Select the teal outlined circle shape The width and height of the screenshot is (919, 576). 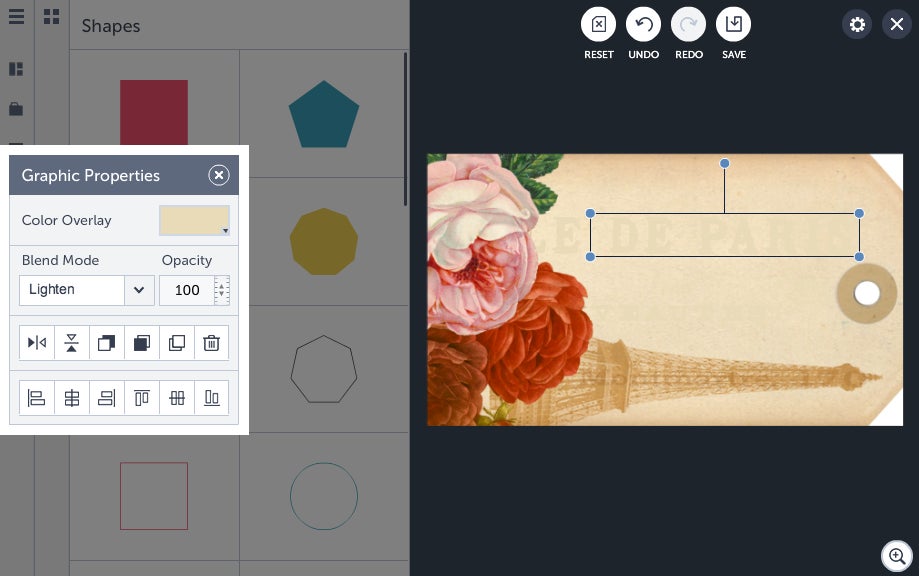click(324, 496)
